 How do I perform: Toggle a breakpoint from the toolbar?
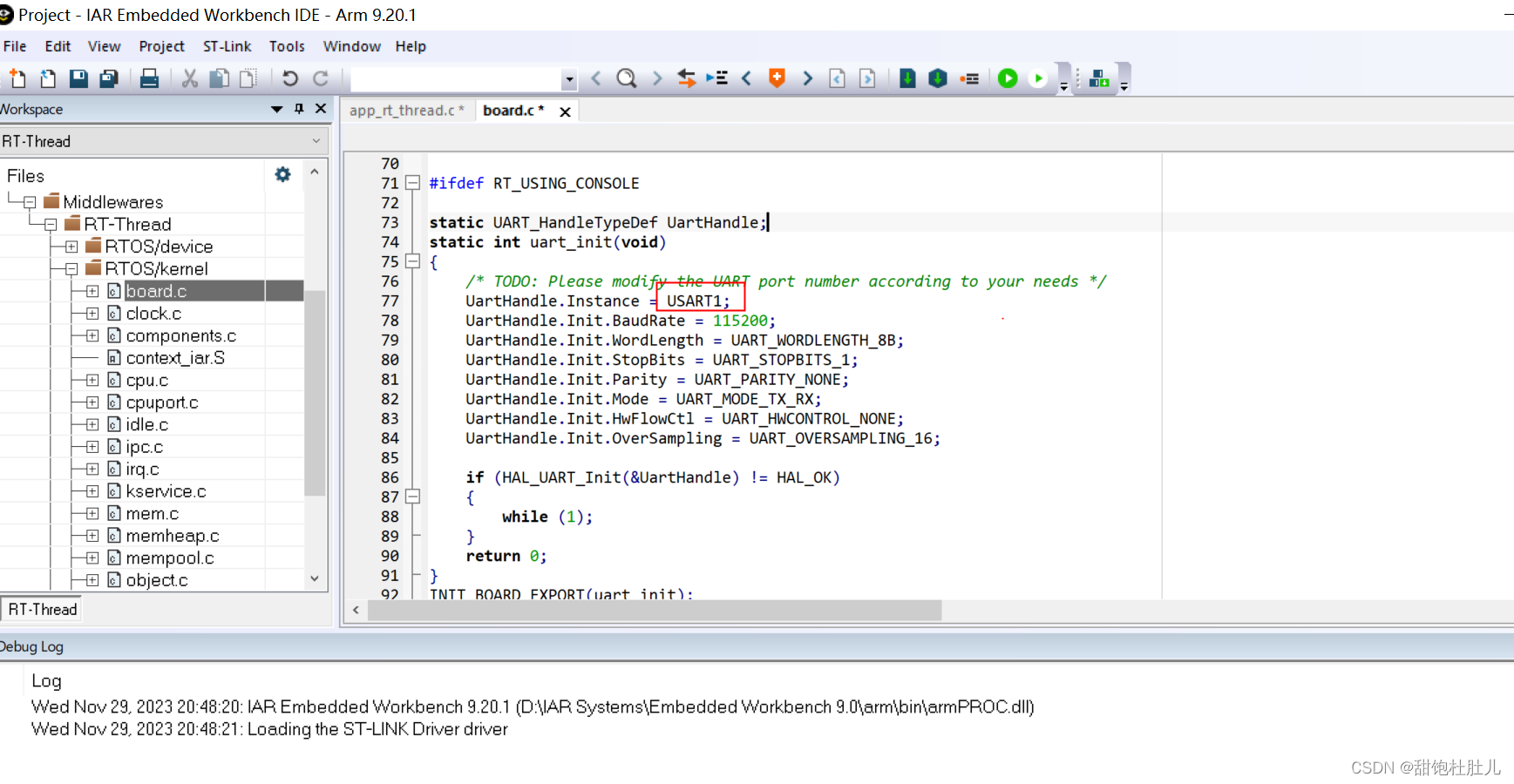969,78
